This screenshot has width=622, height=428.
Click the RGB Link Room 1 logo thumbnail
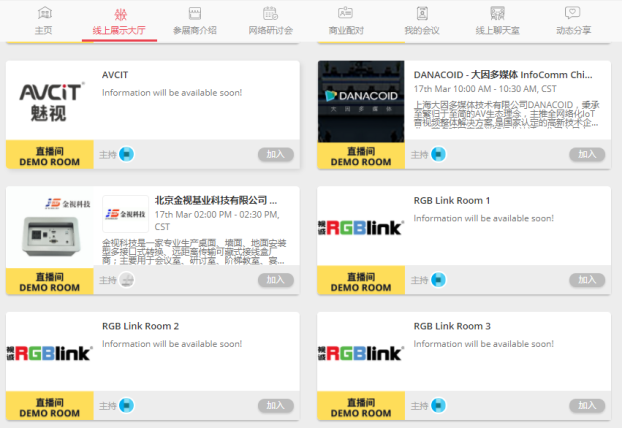point(361,227)
